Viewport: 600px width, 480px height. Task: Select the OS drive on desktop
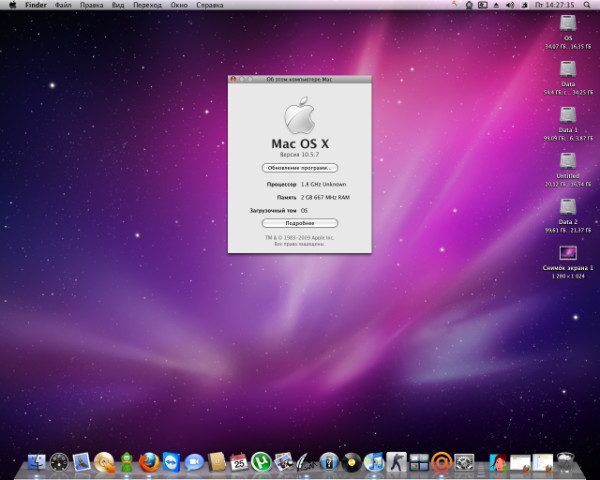tap(568, 25)
